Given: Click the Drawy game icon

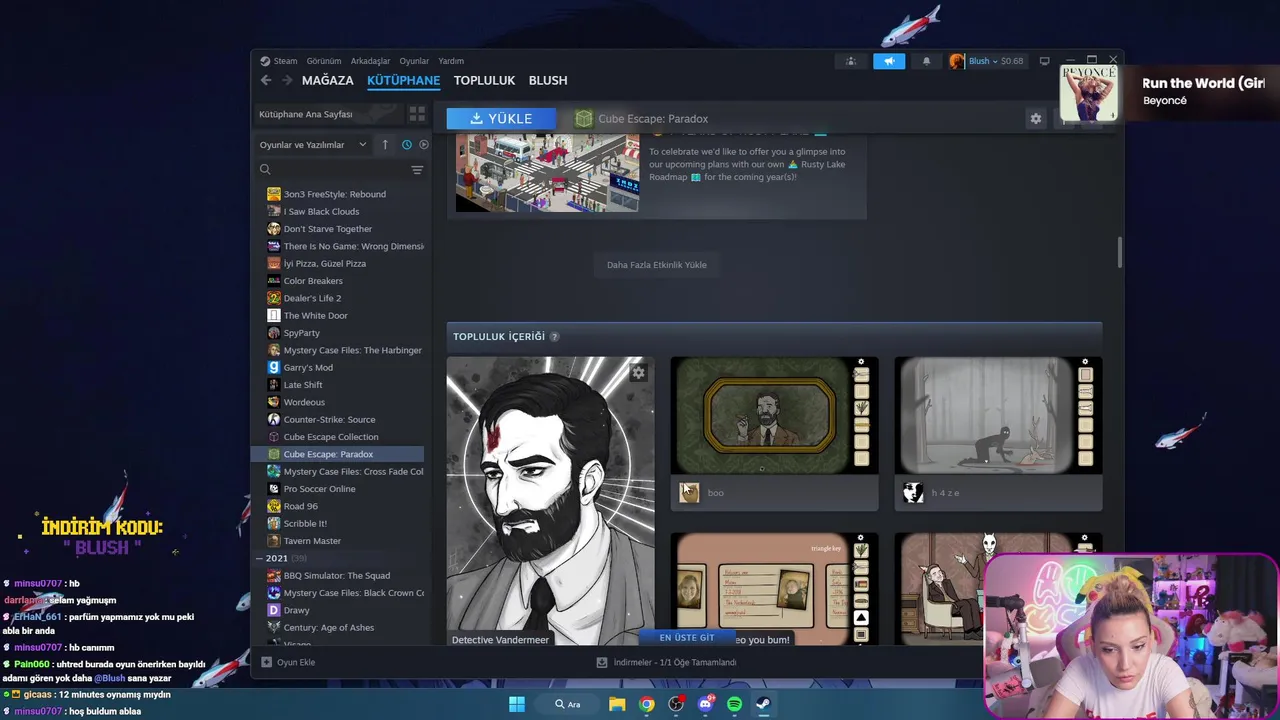Looking at the screenshot, I should 274,610.
